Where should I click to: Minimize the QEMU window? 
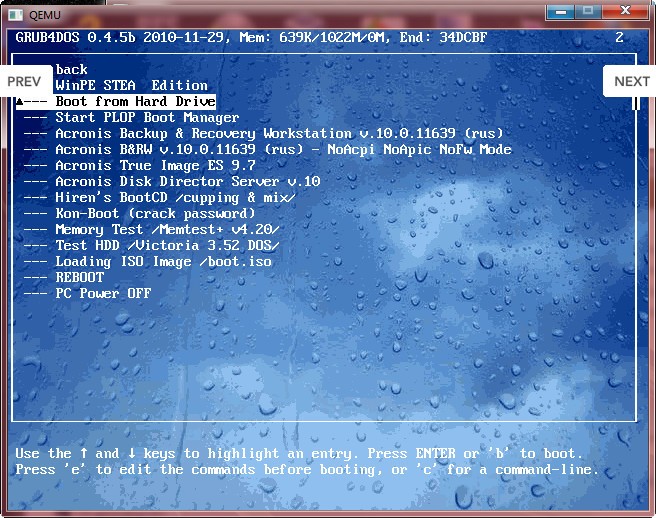[561, 11]
